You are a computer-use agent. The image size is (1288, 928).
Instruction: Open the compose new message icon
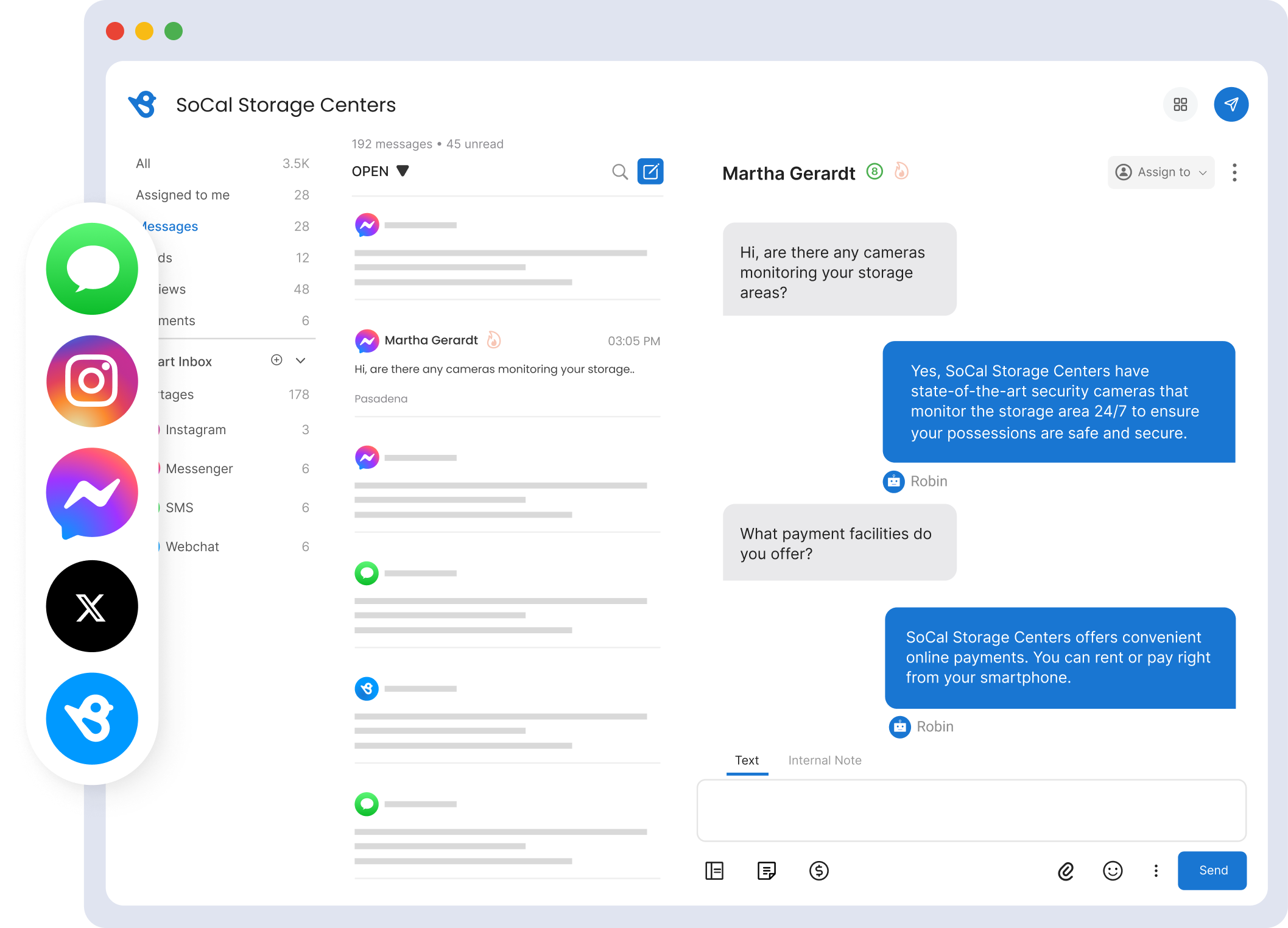651,171
